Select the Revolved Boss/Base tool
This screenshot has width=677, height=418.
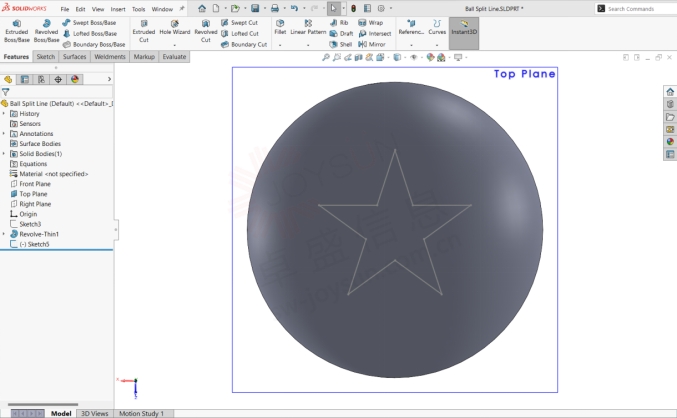click(46, 31)
